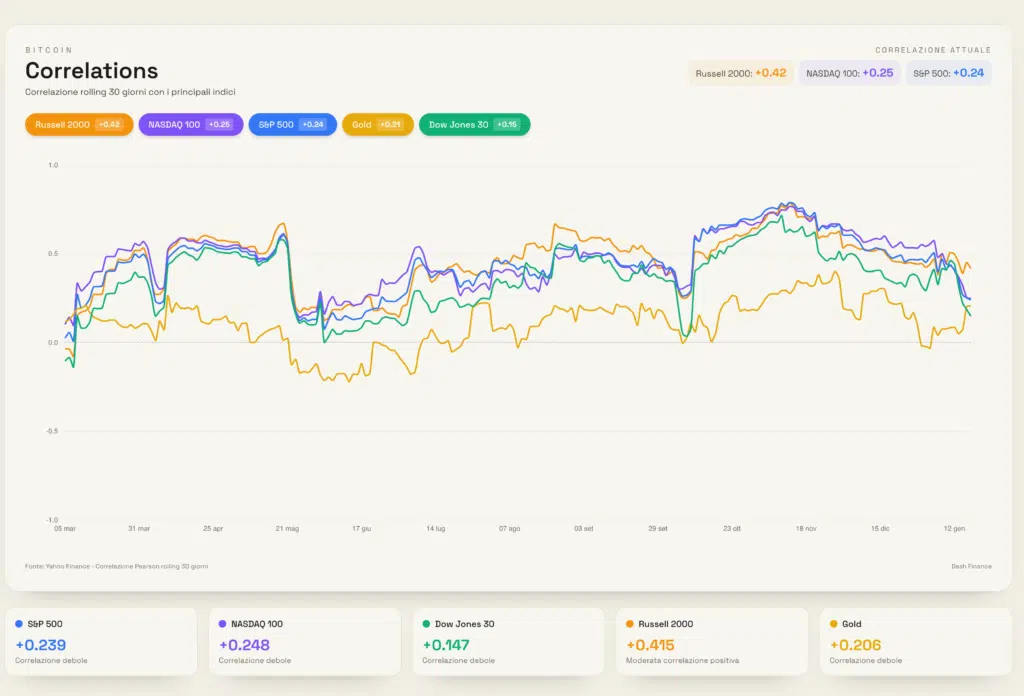
Task: Click the 21 mag date on x-axis
Action: click(287, 528)
